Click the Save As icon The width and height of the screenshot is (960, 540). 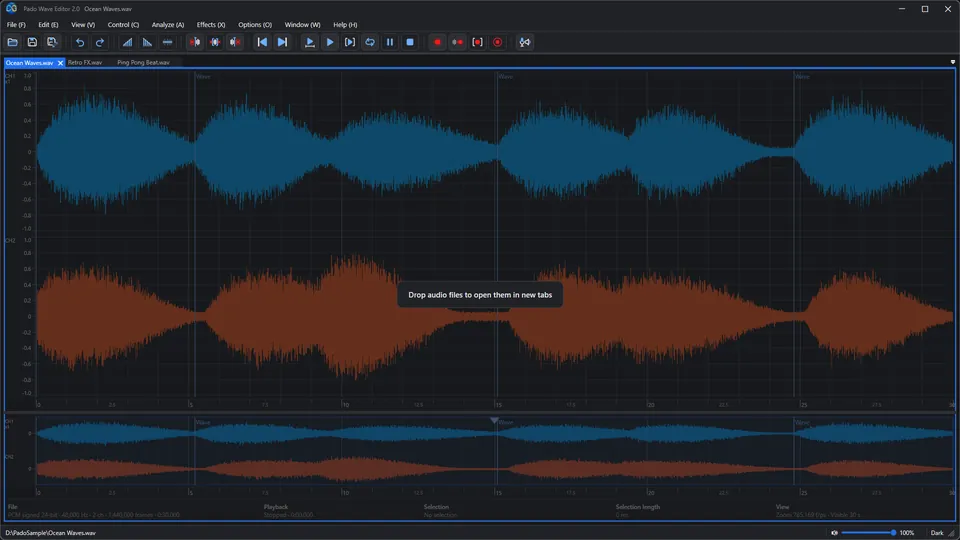point(52,42)
